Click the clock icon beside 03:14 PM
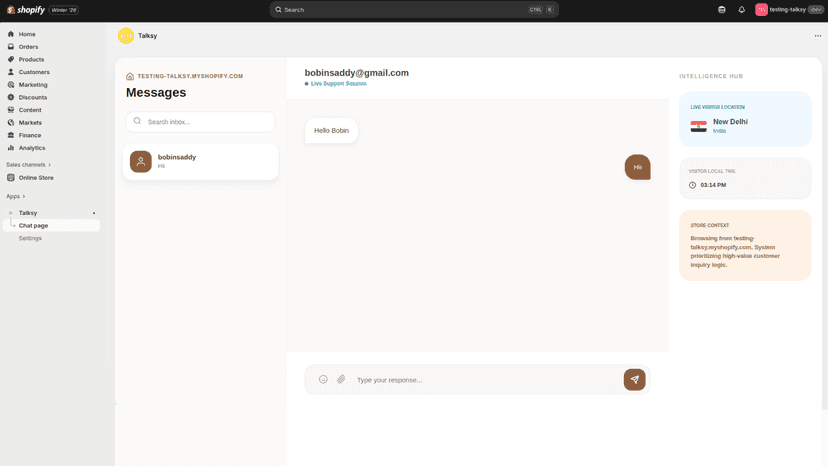 pyautogui.click(x=692, y=185)
